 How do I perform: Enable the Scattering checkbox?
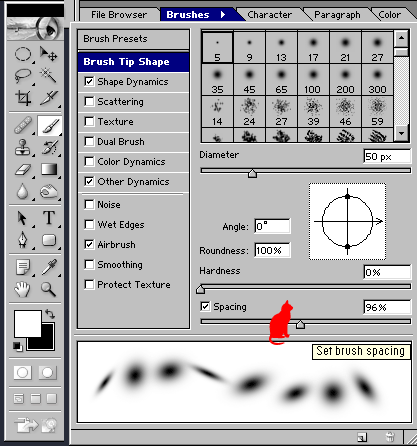pyautogui.click(x=89, y=101)
